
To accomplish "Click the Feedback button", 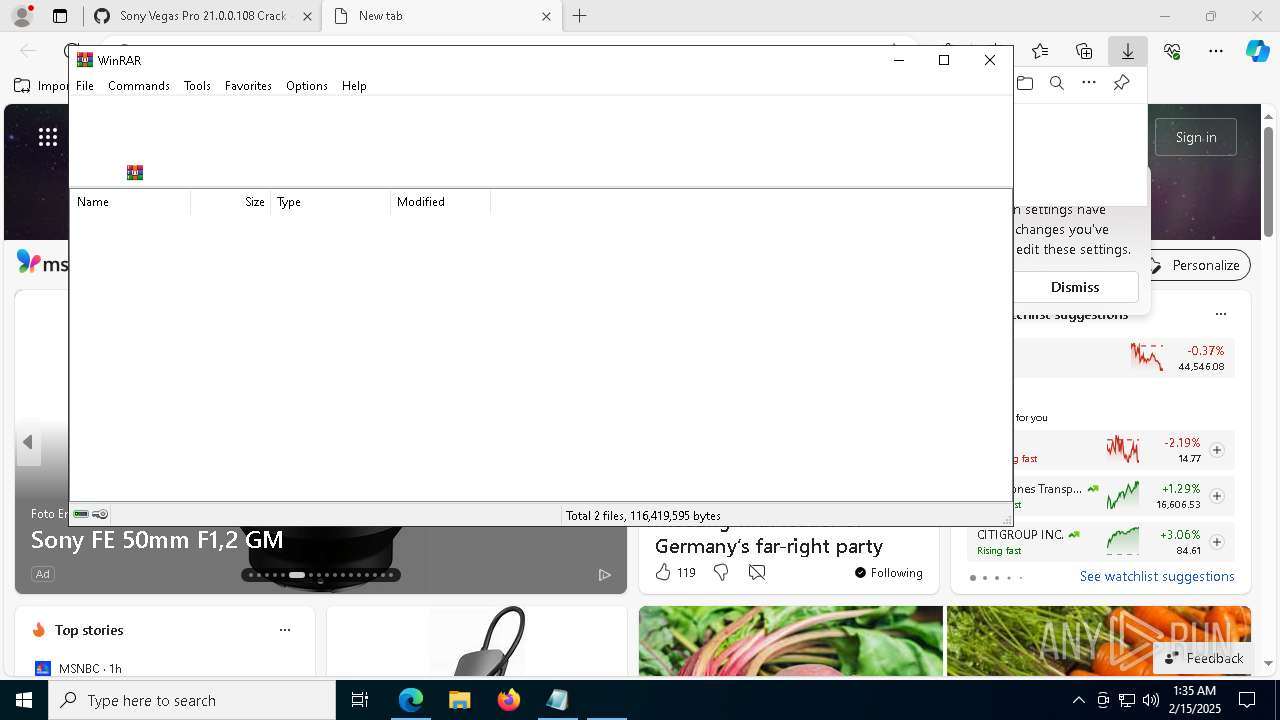I will (x=1203, y=658).
